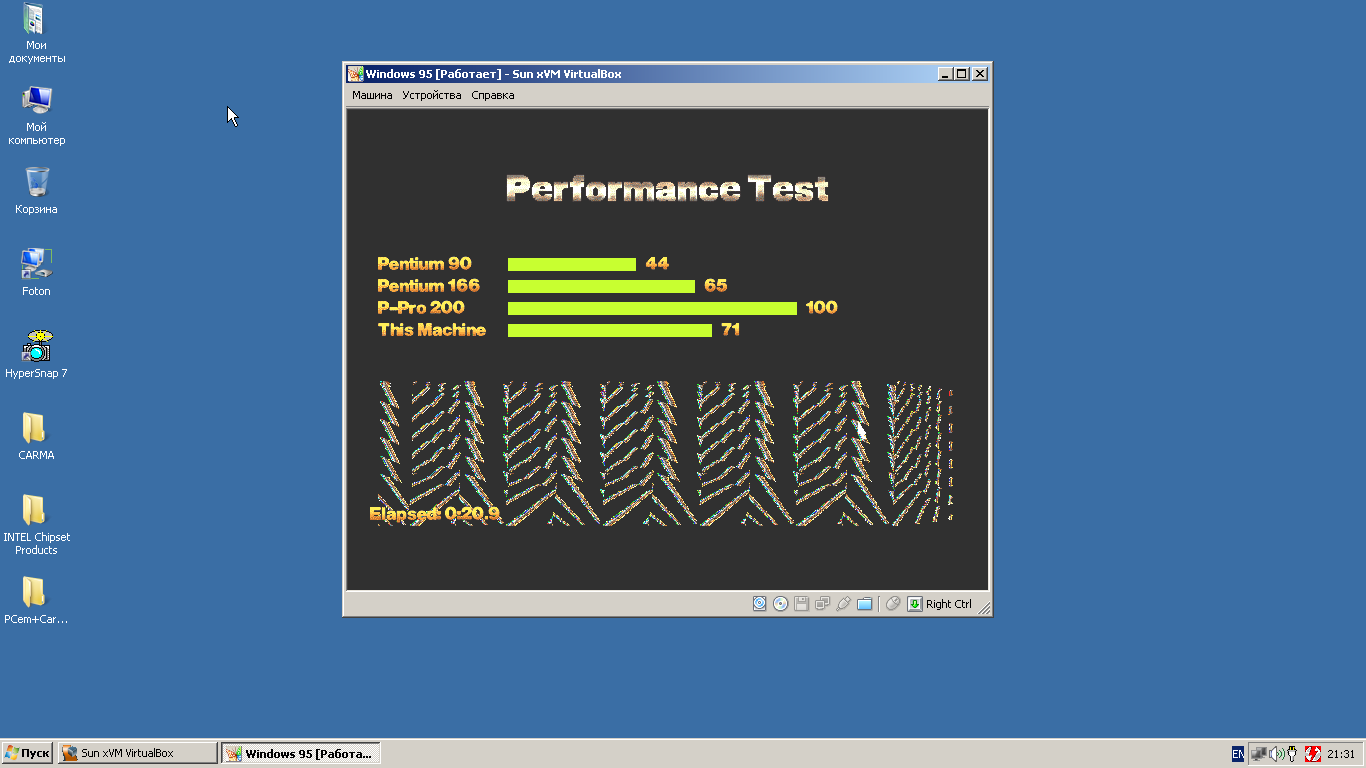Open the Пуск start button
This screenshot has width=1366, height=768.
(27, 753)
